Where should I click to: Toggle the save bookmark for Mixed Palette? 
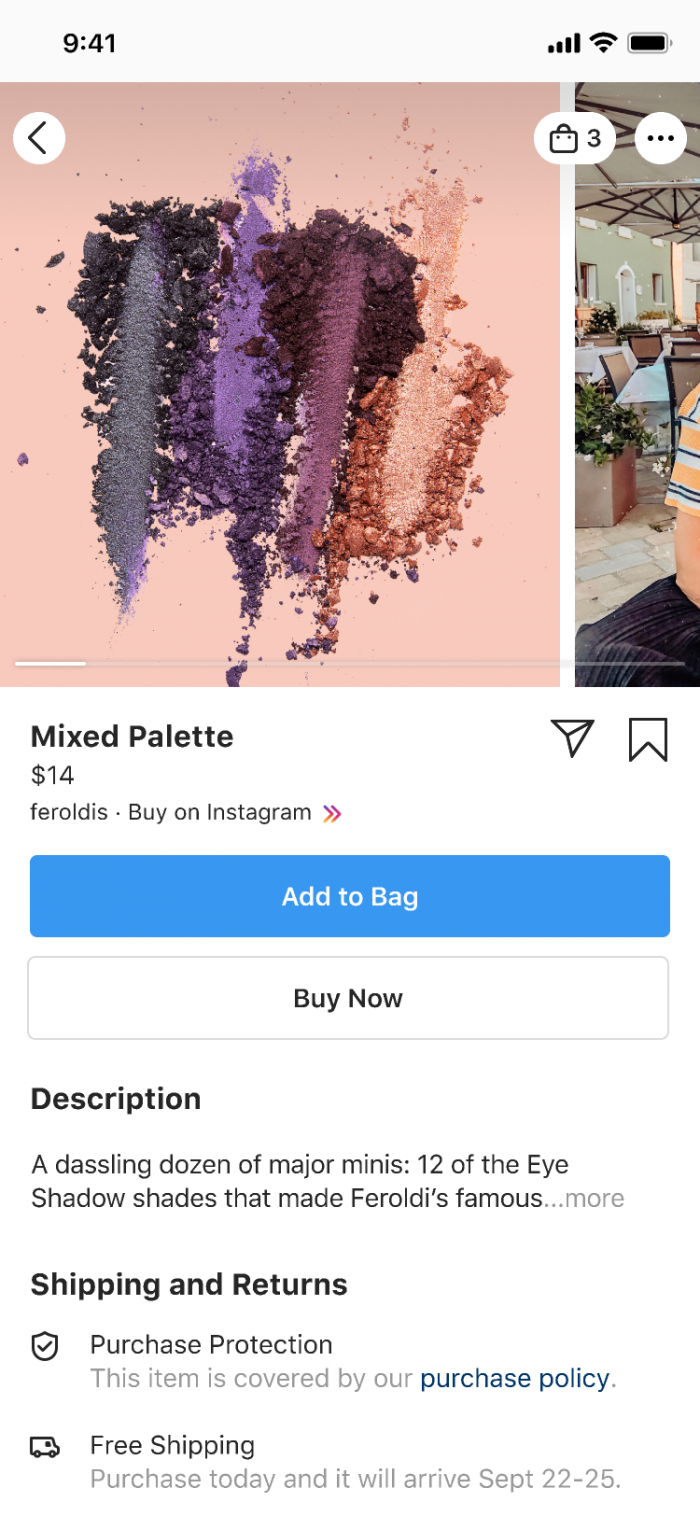(647, 740)
